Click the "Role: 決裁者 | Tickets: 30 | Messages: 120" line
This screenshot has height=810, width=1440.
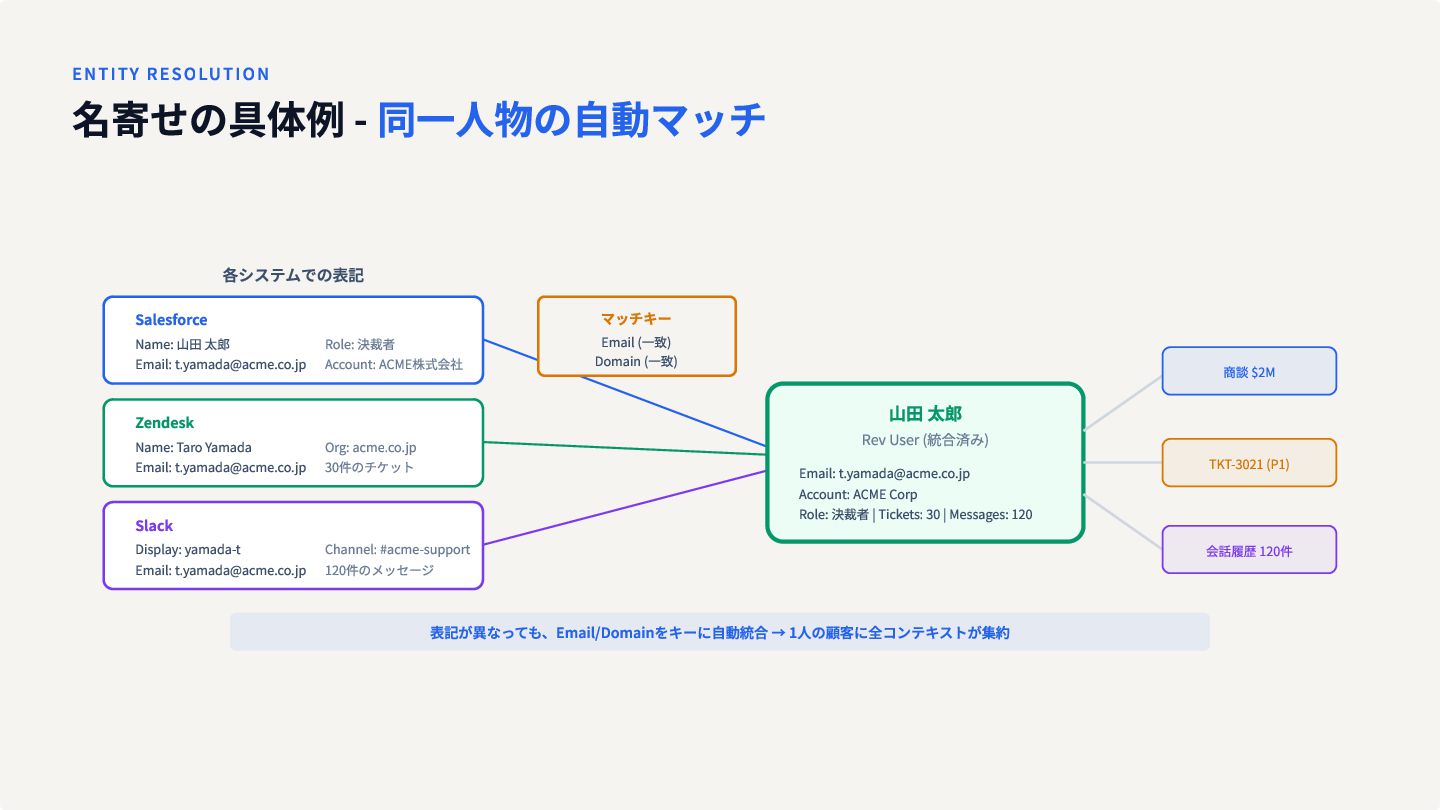[915, 515]
